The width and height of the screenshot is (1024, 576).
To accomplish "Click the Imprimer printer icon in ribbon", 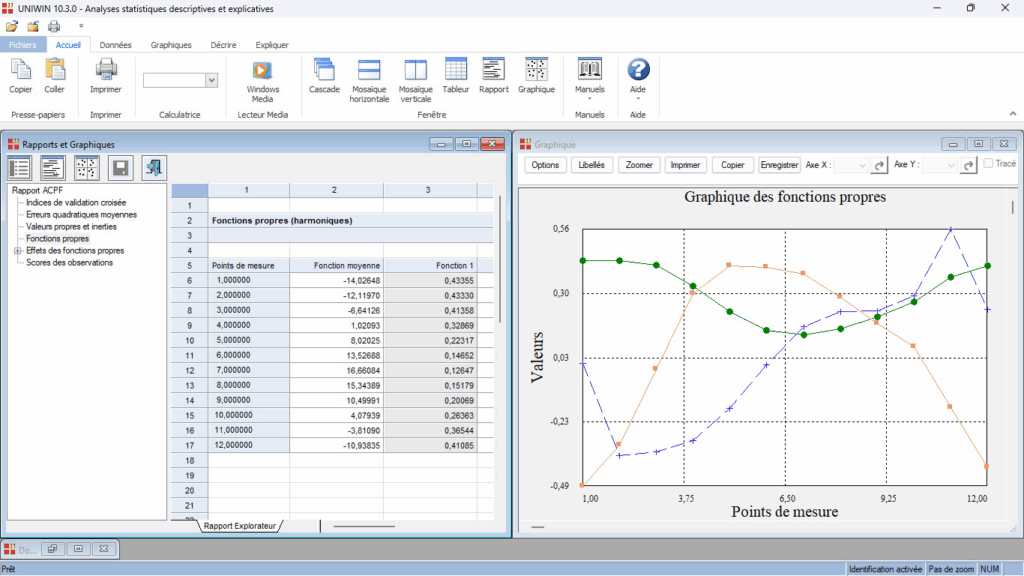I will [x=106, y=71].
